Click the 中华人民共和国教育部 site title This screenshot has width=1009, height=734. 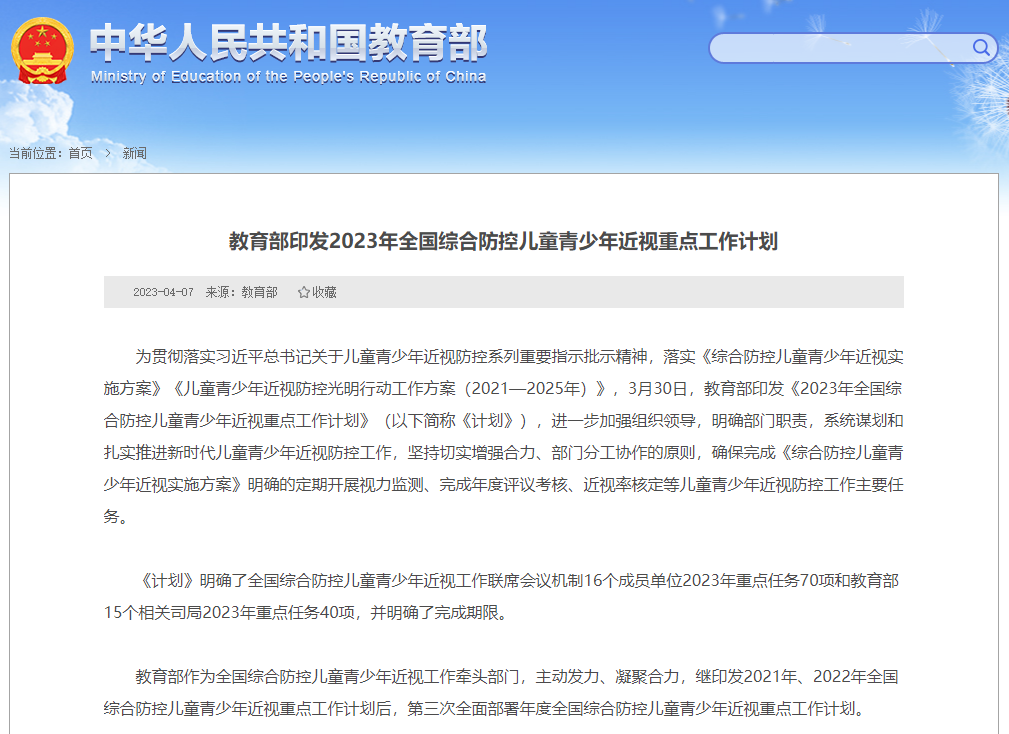(288, 42)
